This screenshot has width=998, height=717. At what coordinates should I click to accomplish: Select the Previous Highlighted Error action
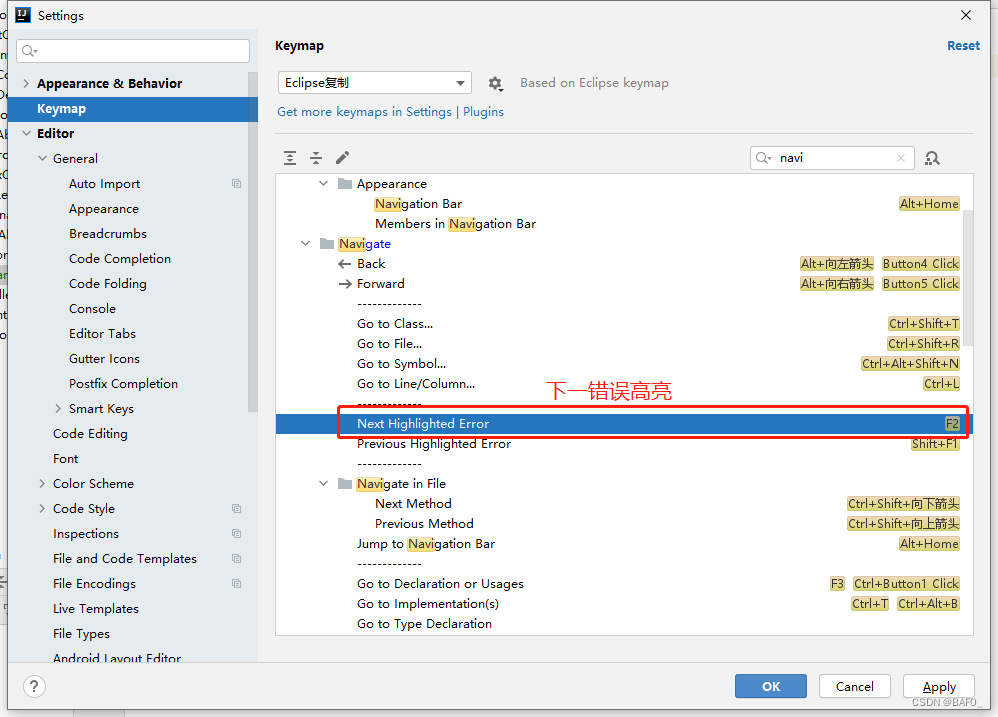624,444
